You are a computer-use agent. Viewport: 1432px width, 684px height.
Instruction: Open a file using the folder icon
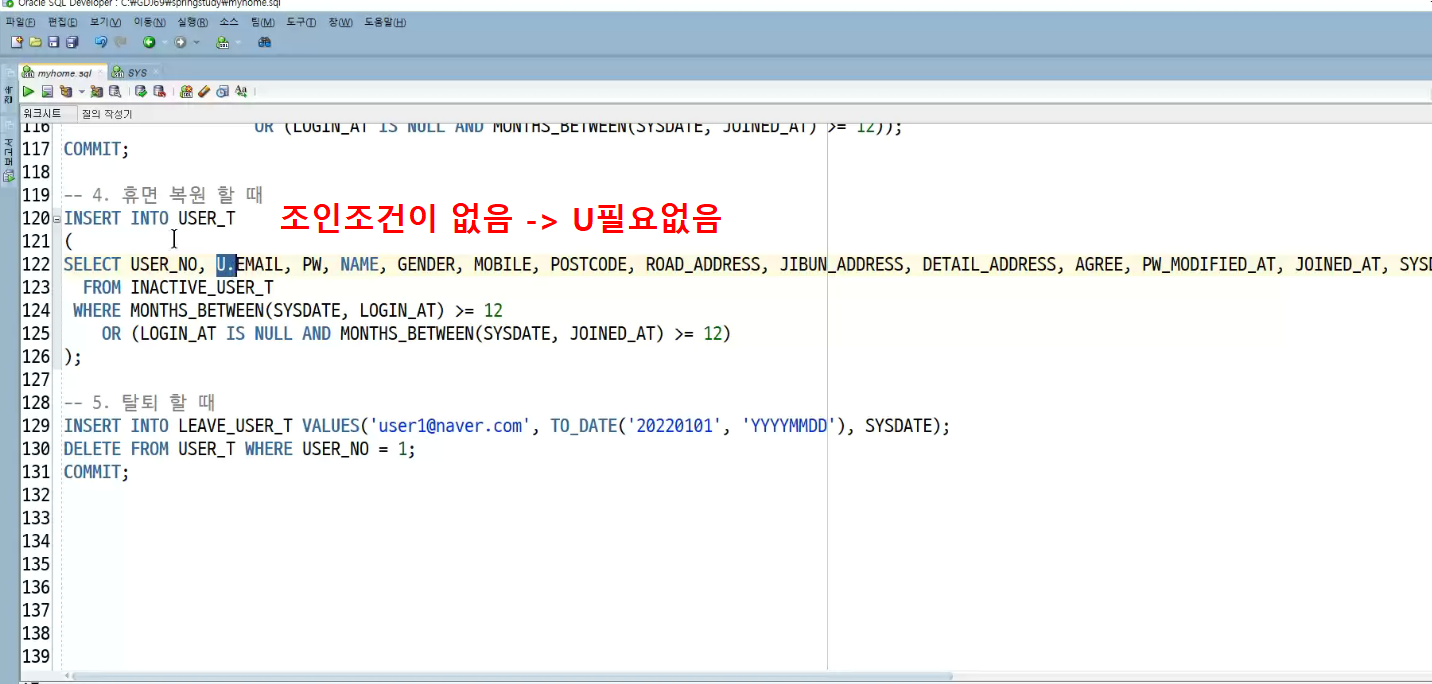pos(35,42)
